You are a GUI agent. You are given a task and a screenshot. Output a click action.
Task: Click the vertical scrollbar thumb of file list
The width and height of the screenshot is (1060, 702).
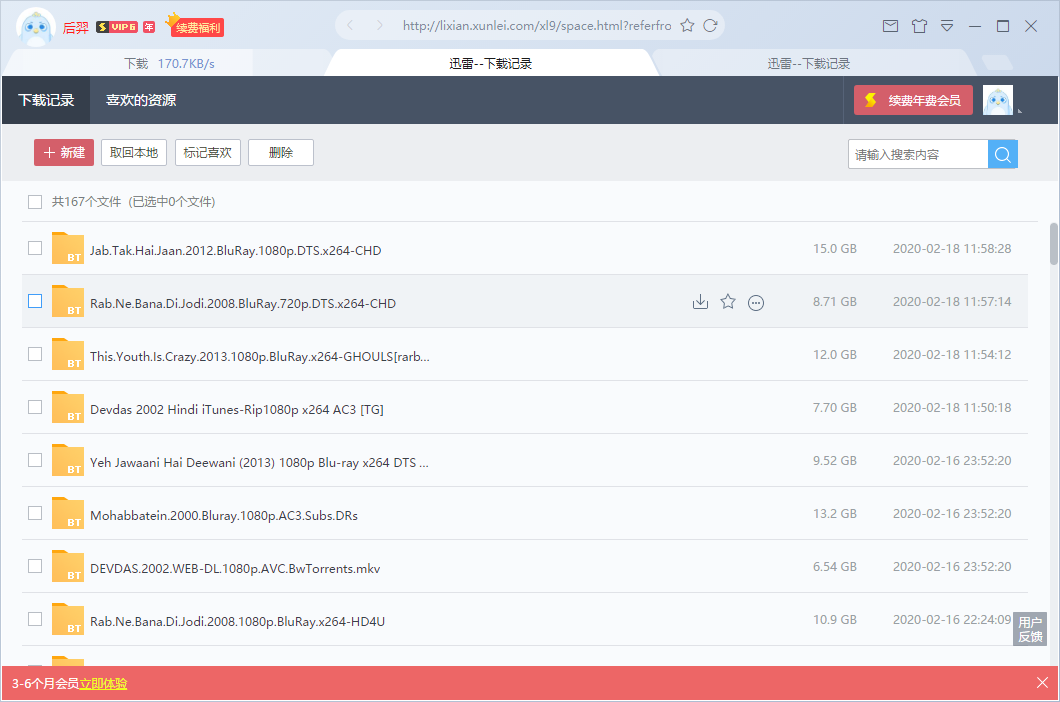(x=1053, y=243)
